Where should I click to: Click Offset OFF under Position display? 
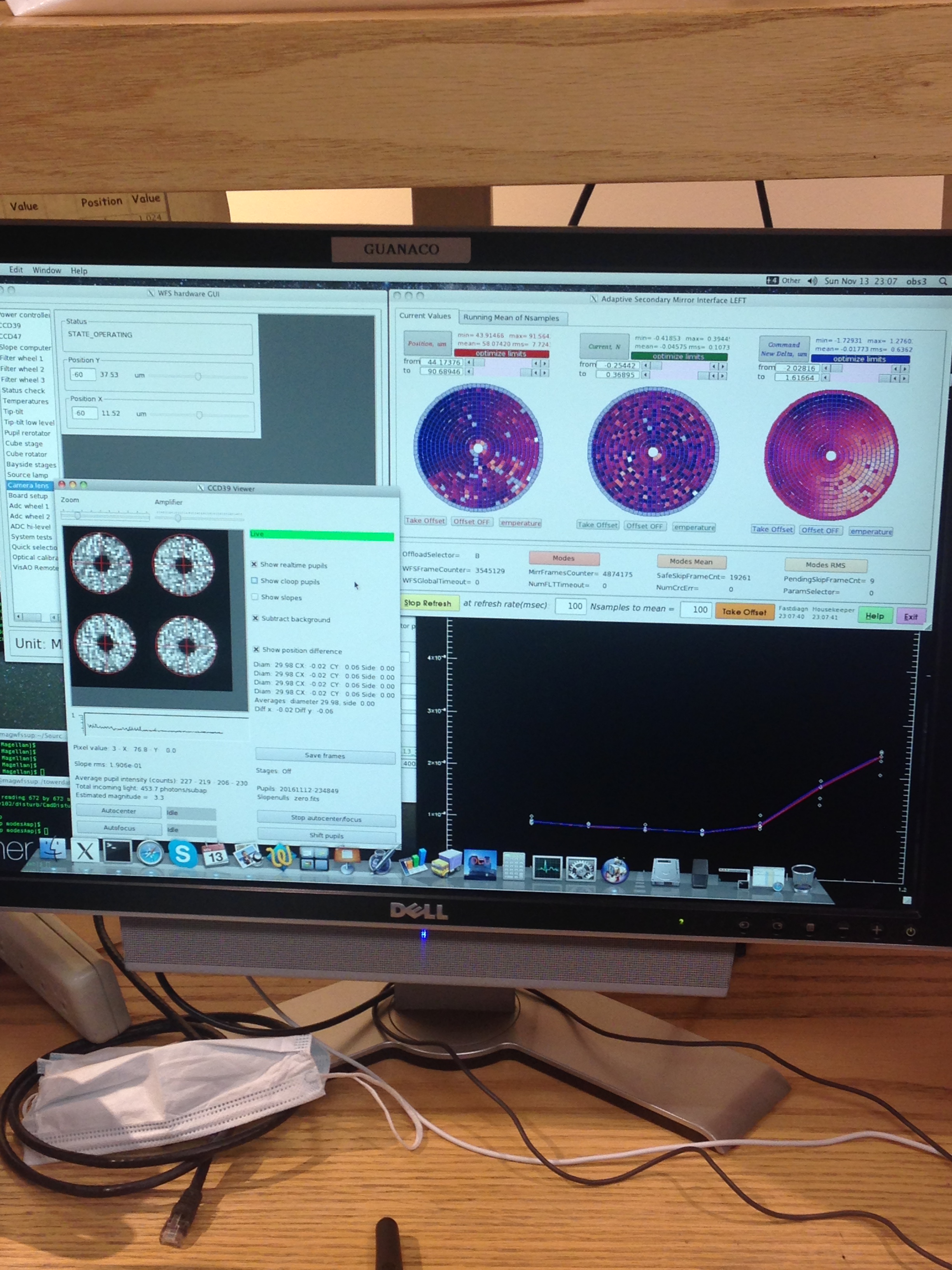click(472, 521)
